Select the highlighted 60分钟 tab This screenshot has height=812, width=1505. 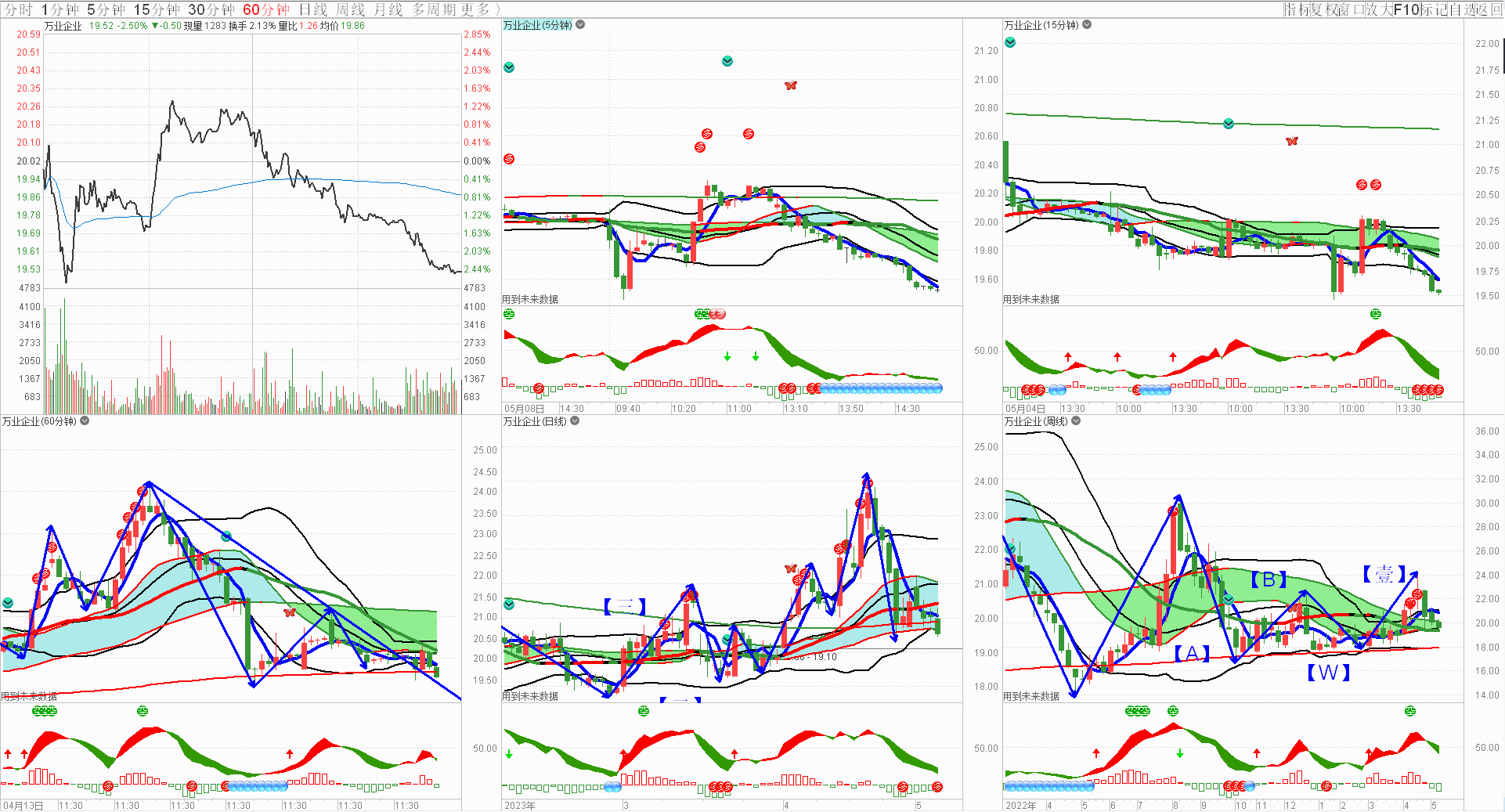(x=266, y=9)
